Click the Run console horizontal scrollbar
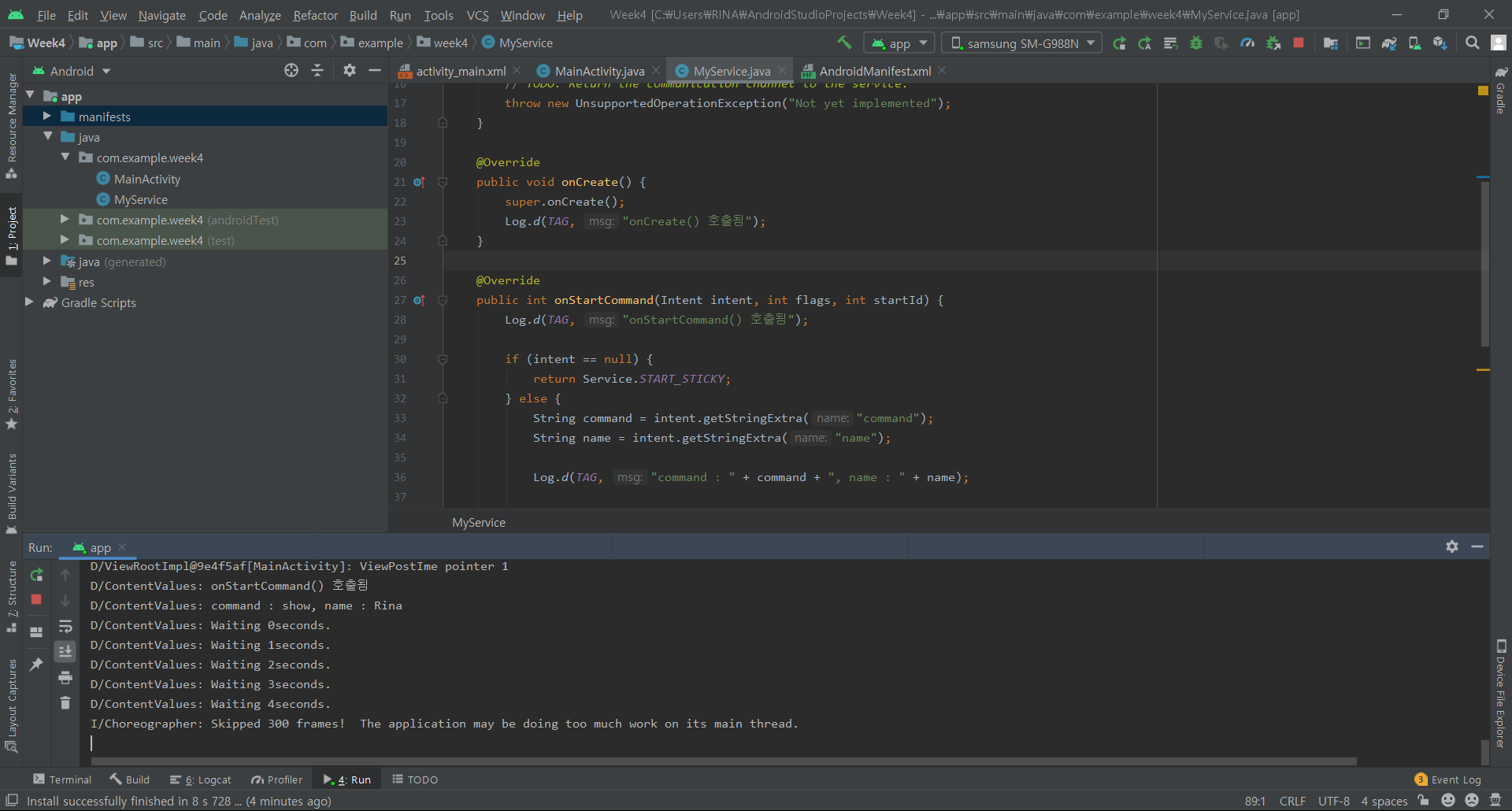This screenshot has width=1512, height=811. (724, 761)
